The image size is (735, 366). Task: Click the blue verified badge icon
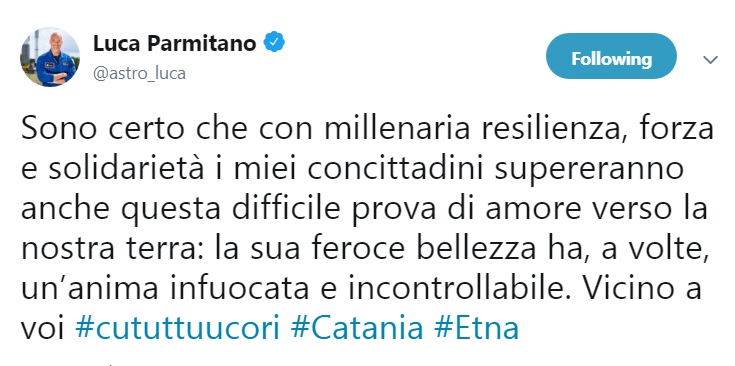(x=274, y=43)
